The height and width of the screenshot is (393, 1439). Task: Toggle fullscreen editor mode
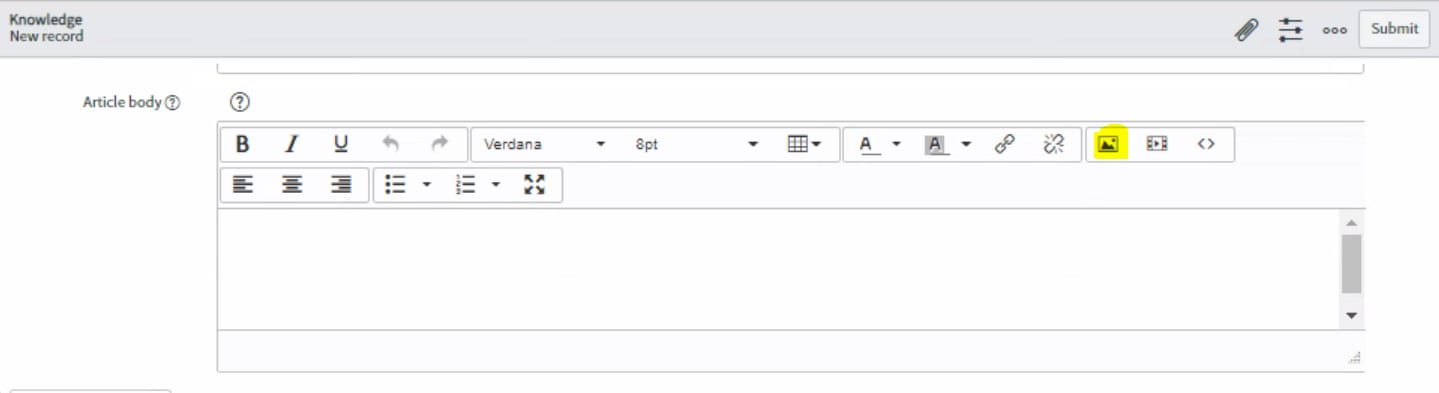pos(535,185)
